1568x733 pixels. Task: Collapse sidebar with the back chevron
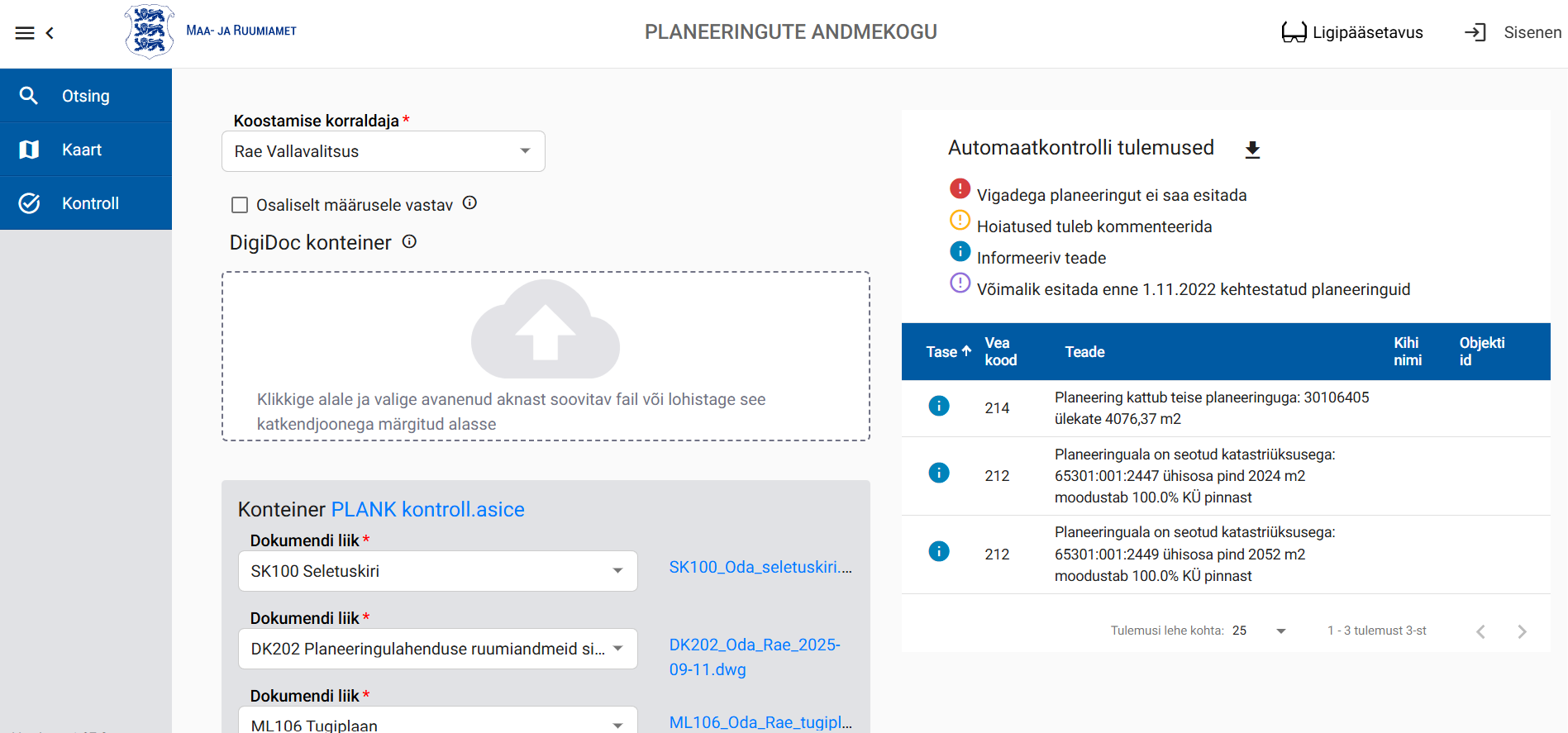[50, 33]
